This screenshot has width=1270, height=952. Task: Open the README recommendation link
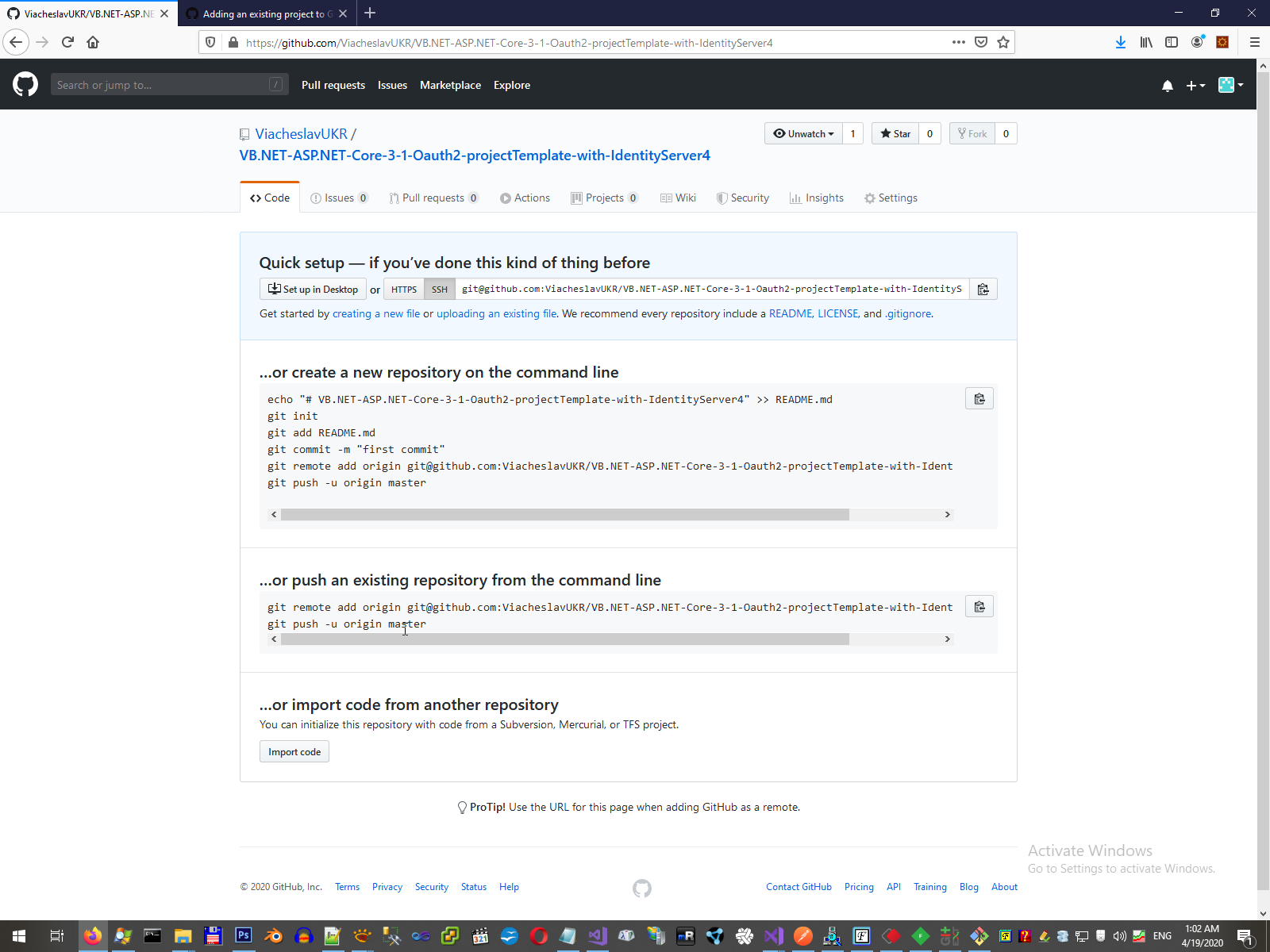791,313
